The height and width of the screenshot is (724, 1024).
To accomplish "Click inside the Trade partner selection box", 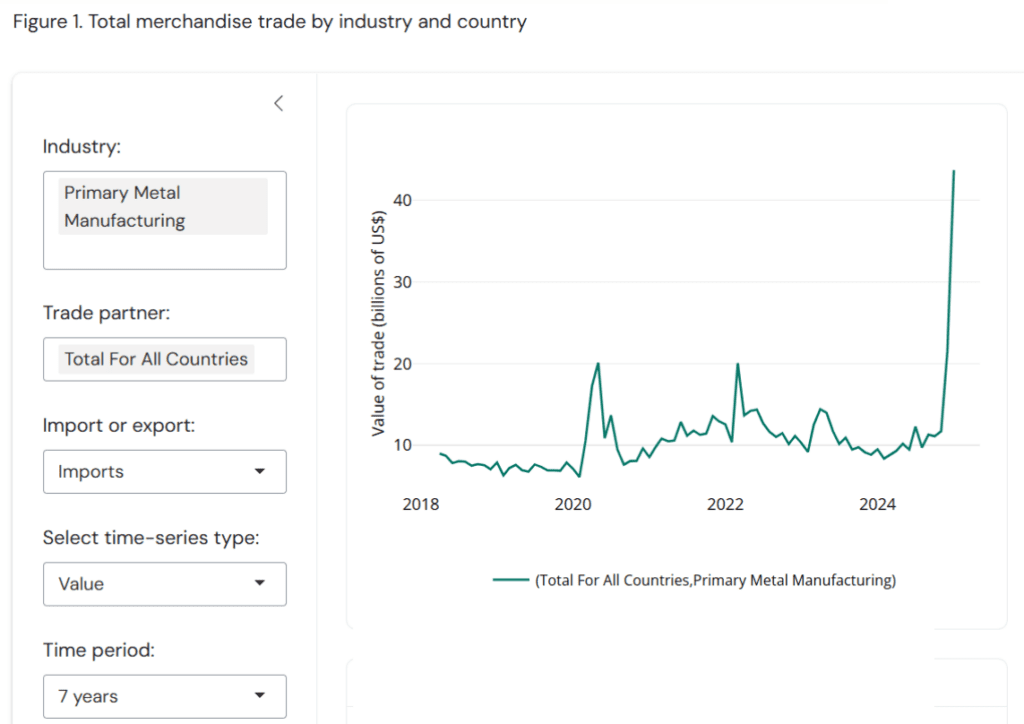I will 164,358.
